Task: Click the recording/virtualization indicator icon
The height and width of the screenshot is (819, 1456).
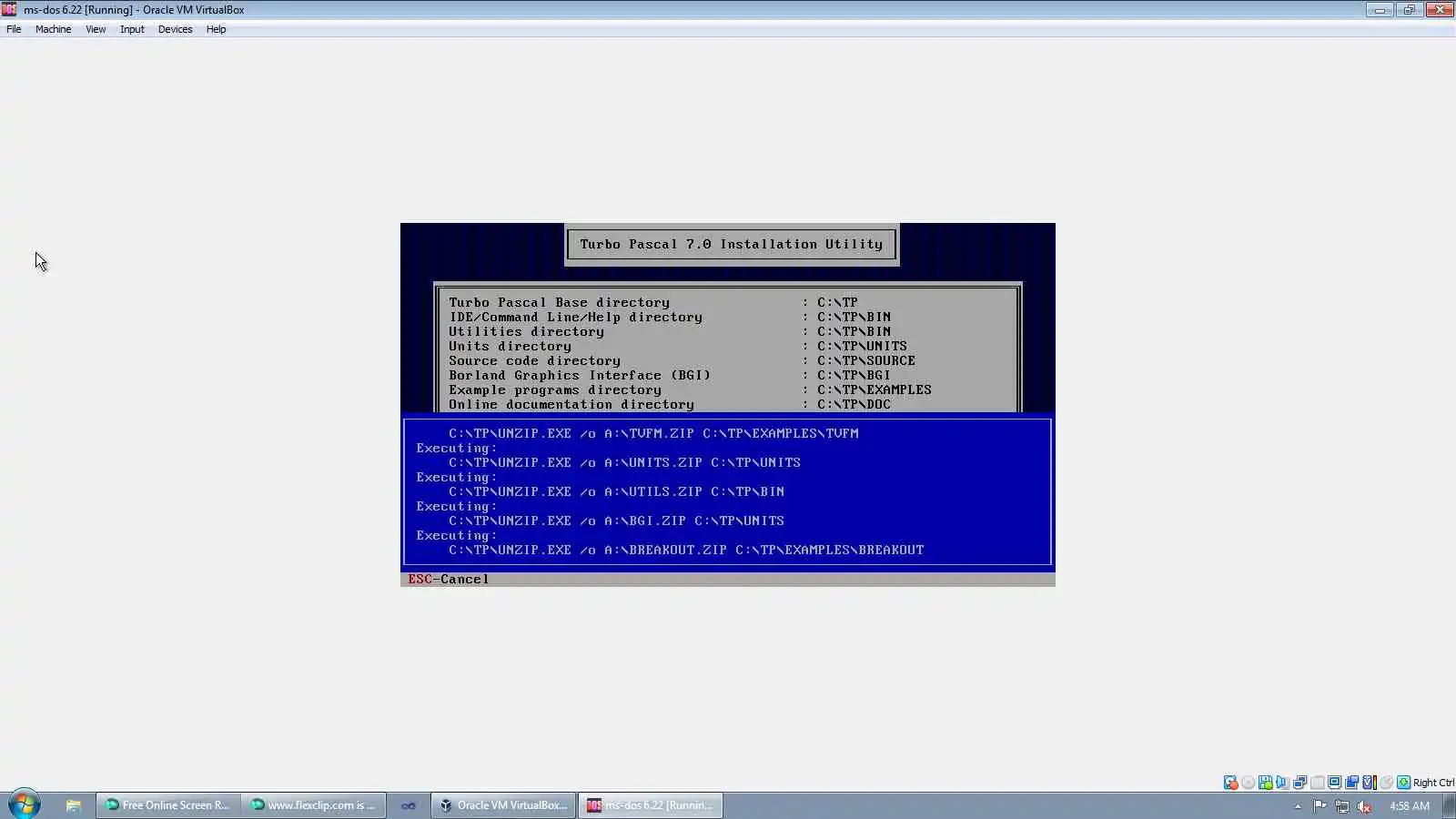Action: point(1369,783)
